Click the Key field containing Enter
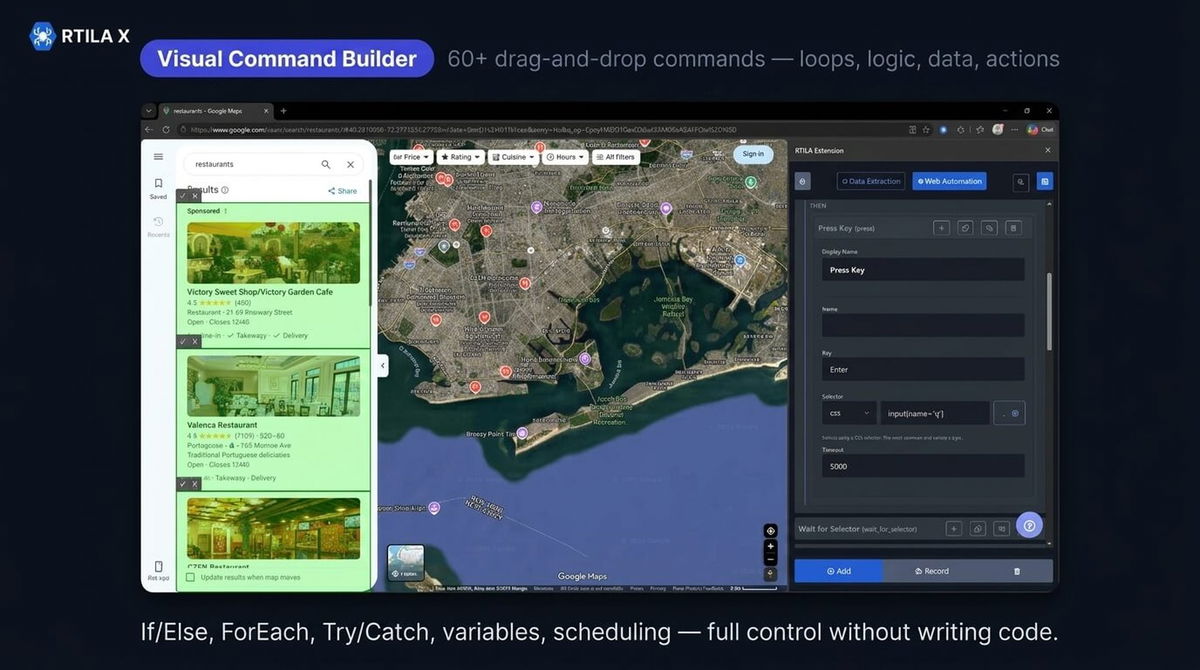 pos(923,369)
